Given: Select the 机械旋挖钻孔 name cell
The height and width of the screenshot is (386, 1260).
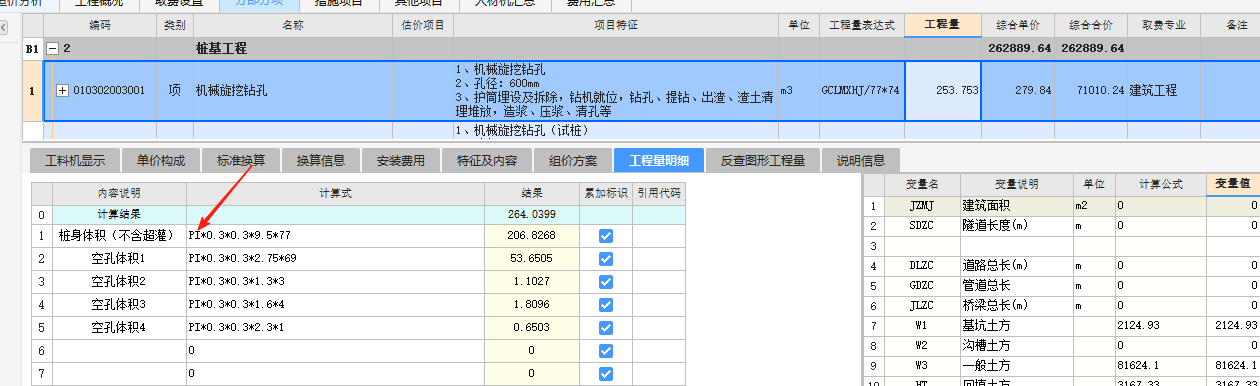Looking at the screenshot, I should click(x=293, y=90).
